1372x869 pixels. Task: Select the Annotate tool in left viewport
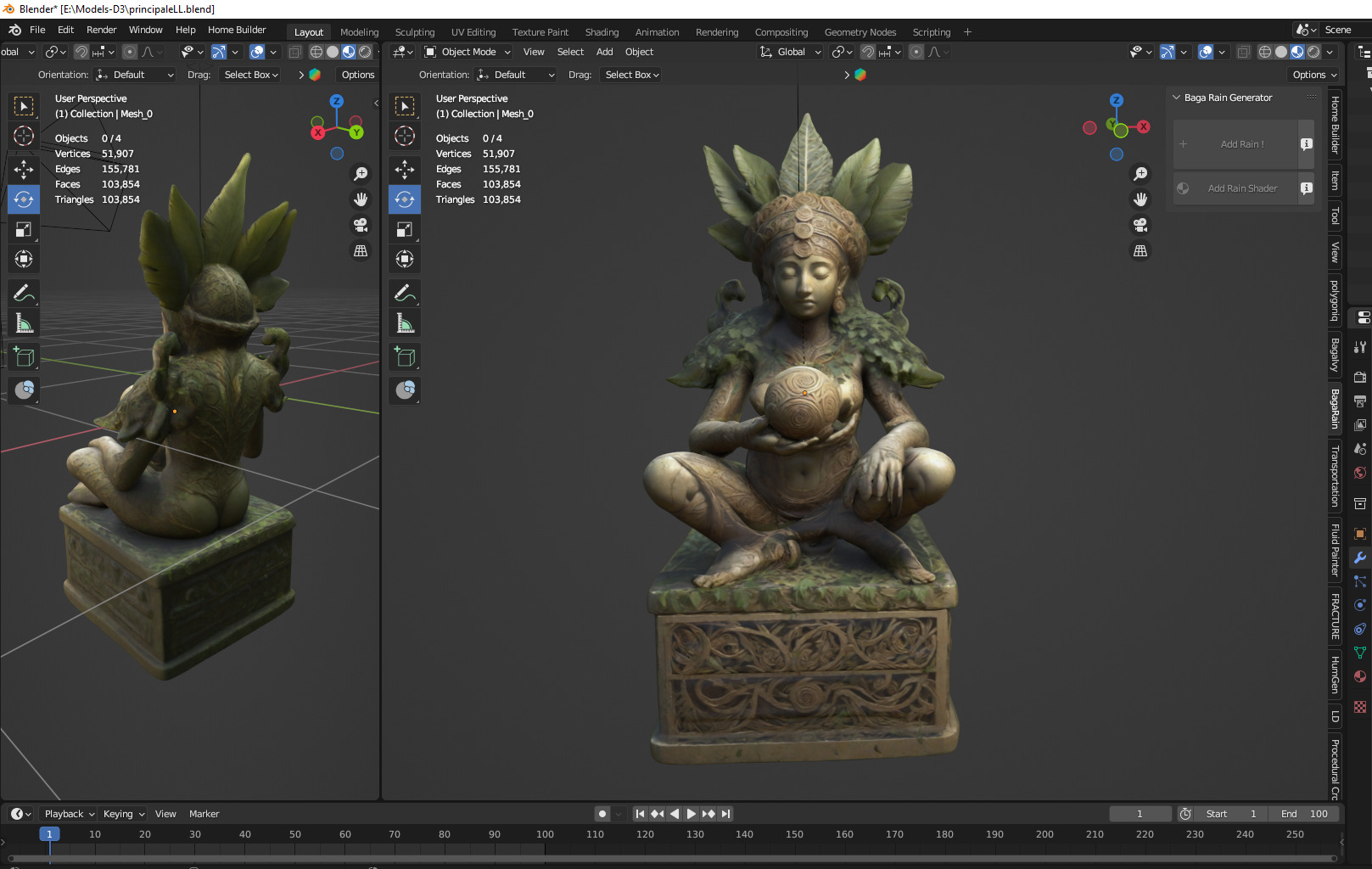pyautogui.click(x=24, y=294)
